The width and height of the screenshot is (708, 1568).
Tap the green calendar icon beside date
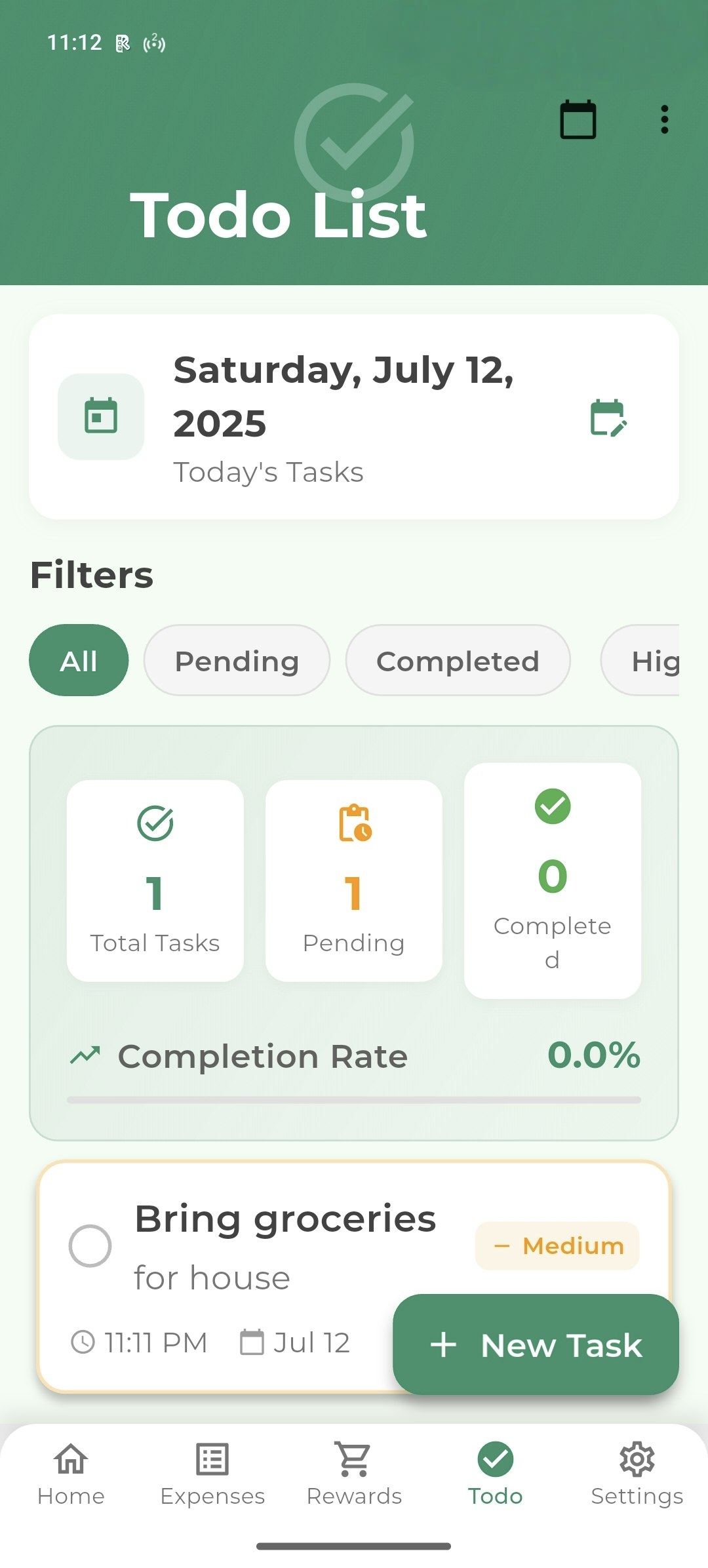pos(101,416)
